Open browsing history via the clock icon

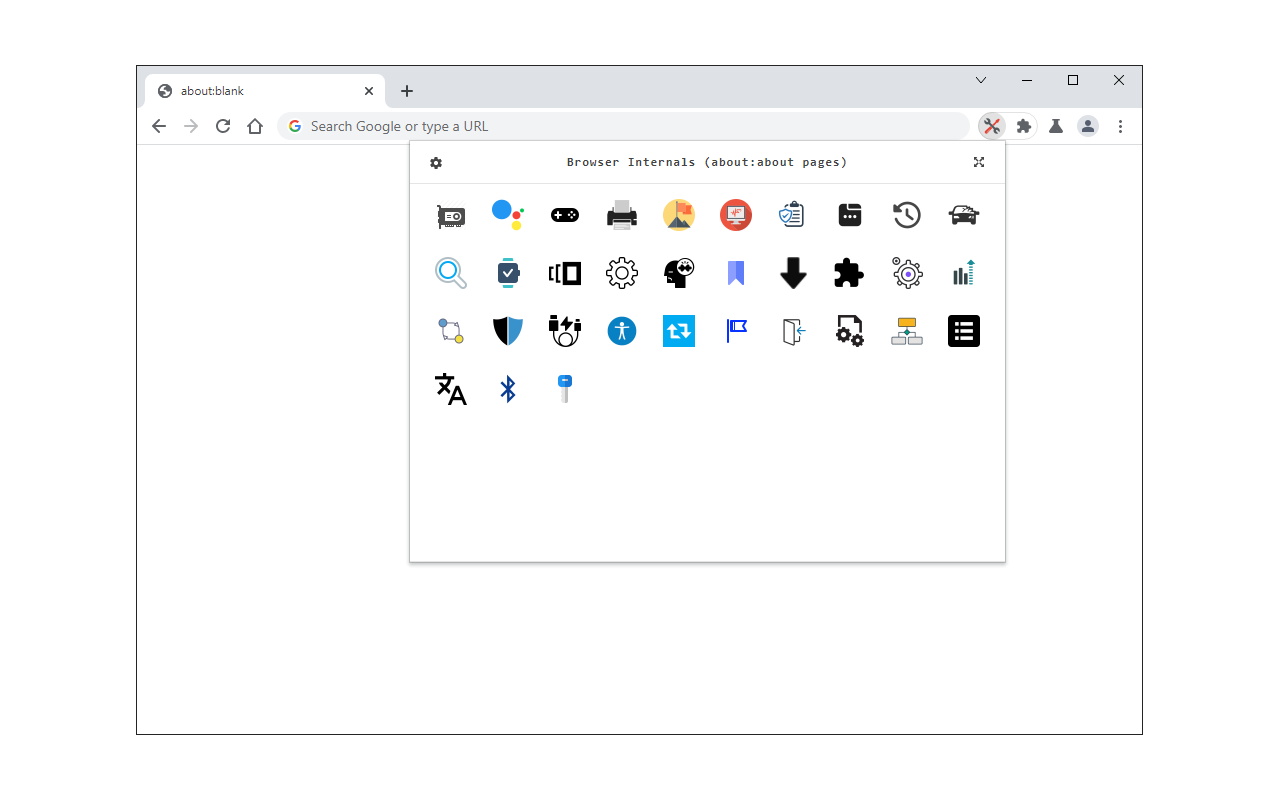906,214
